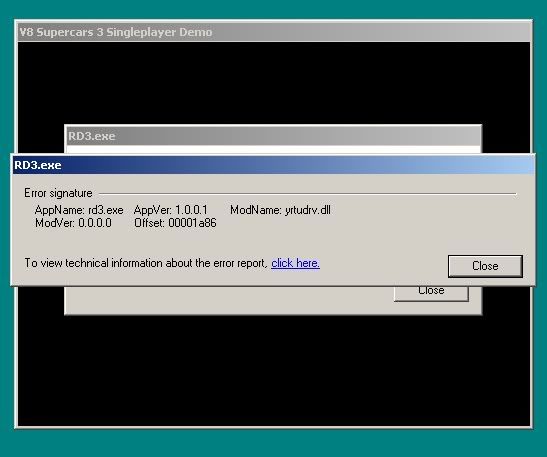The width and height of the screenshot is (547, 457).
Task: Click the white strip of background RD3.exe dialog
Action: (x=274, y=149)
